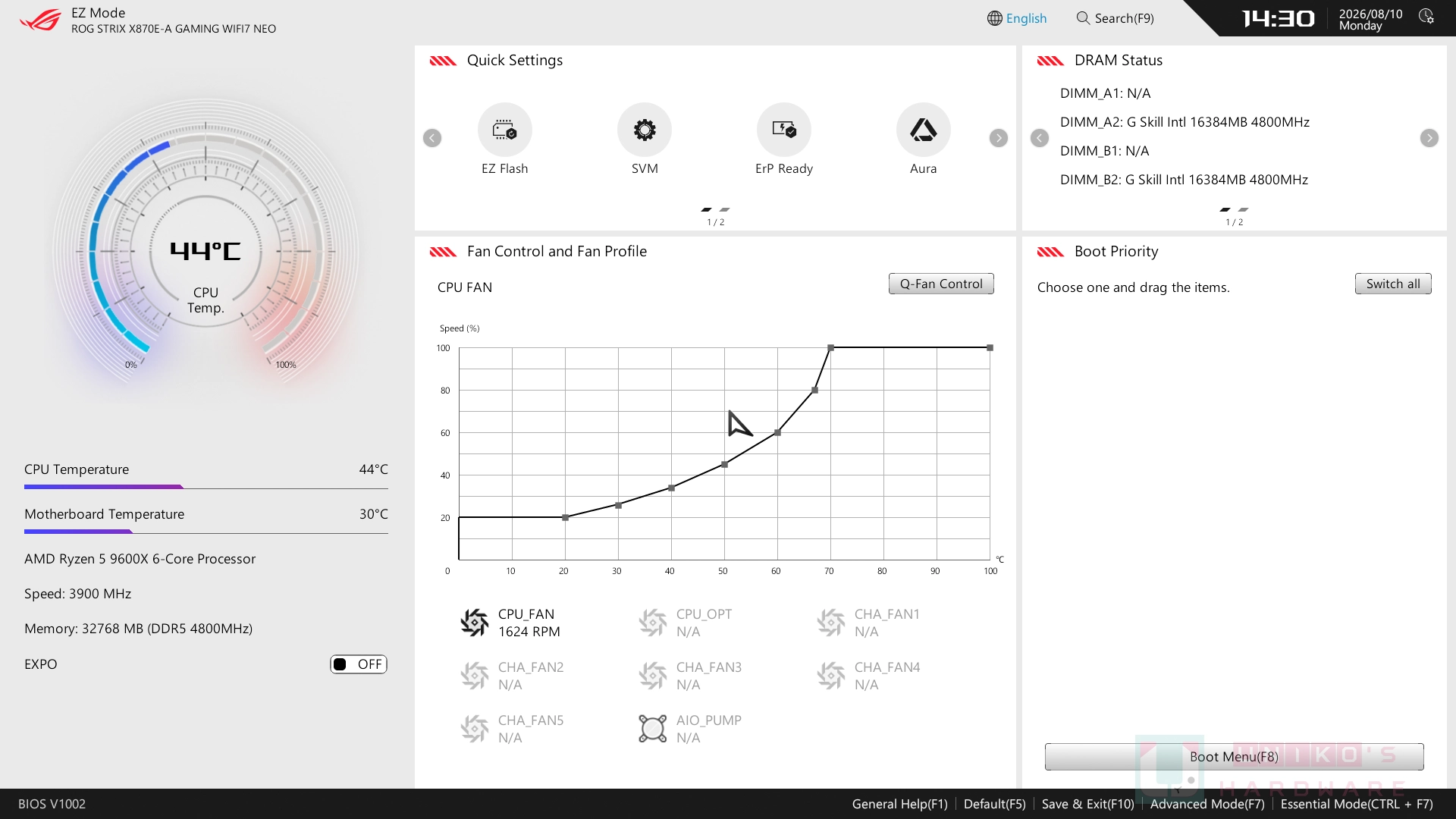The width and height of the screenshot is (1456, 819).
Task: Click the 20°C point on fan curve
Action: (x=565, y=517)
